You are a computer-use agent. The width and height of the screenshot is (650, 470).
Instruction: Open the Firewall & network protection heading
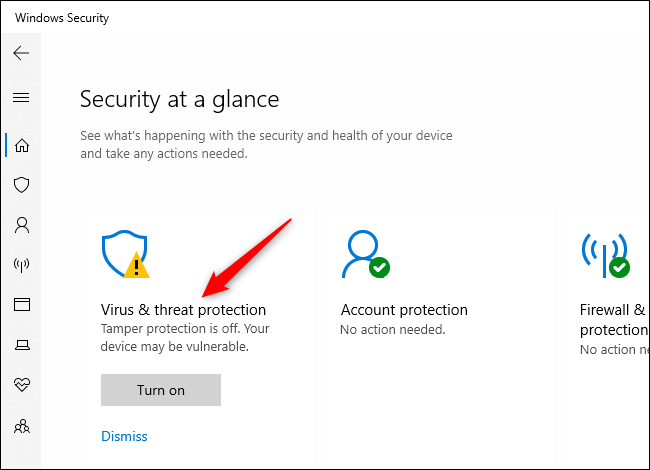point(614,319)
